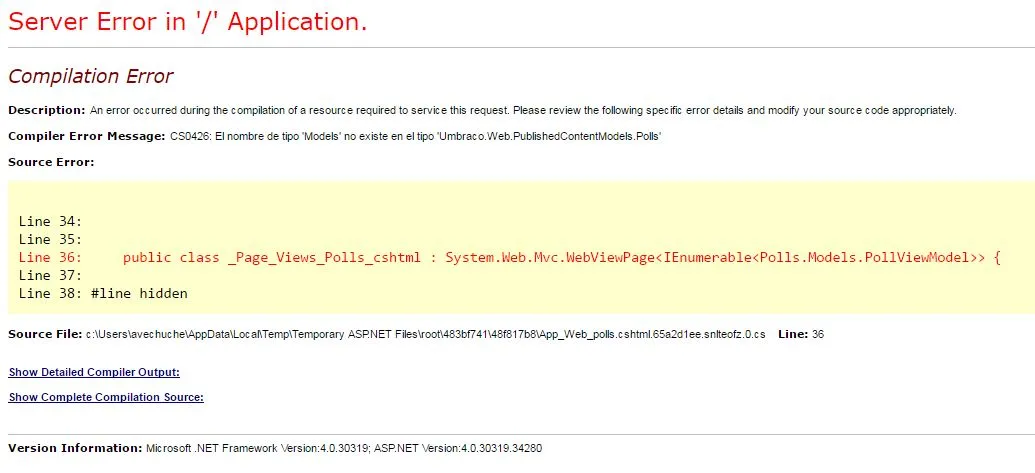1035x473 pixels.
Task: Click the 'Version Information:' label
Action: [x=75, y=449]
